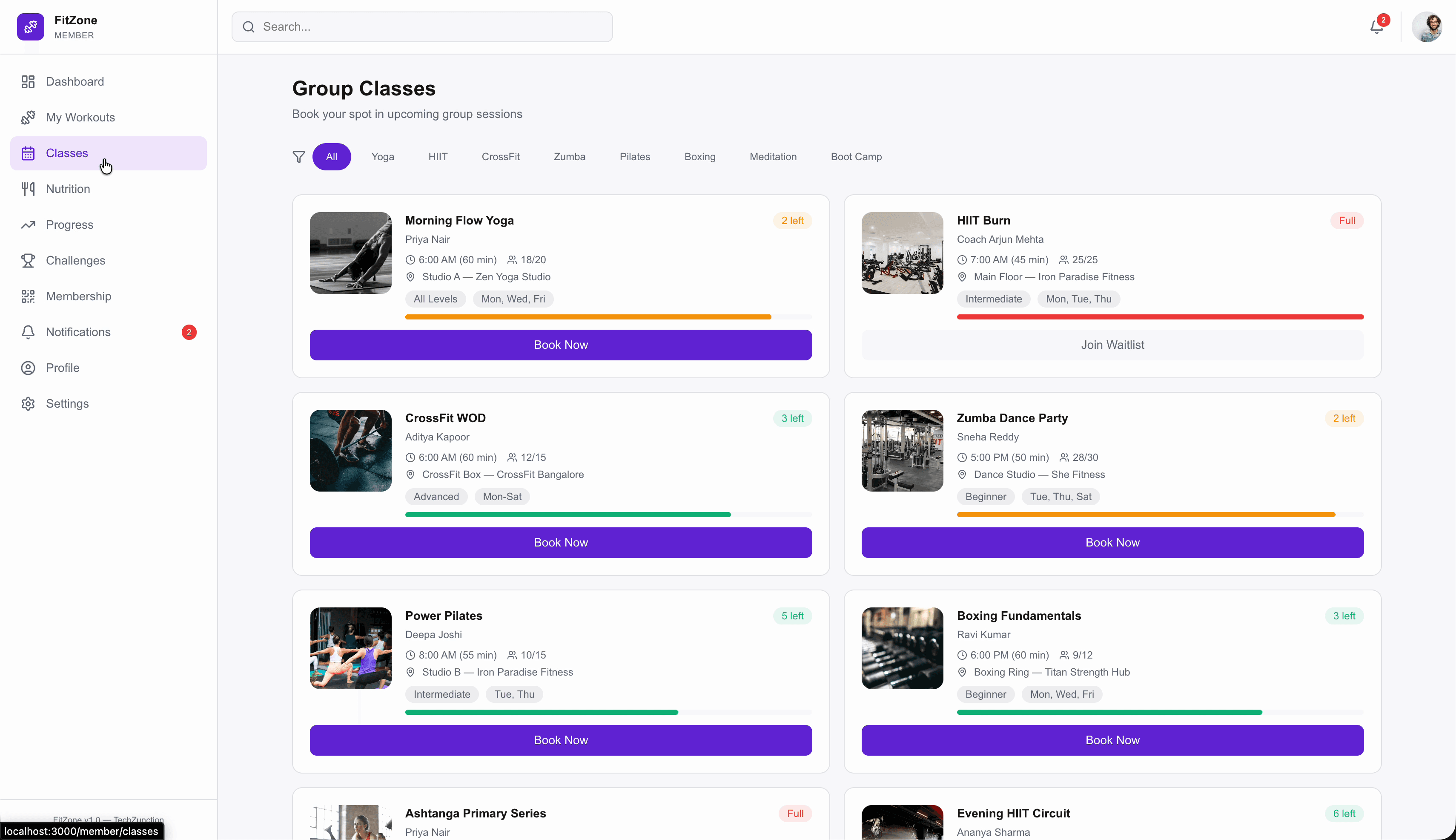Book Now for Morning Flow Yoga
The width and height of the screenshot is (1456, 840).
pos(560,345)
